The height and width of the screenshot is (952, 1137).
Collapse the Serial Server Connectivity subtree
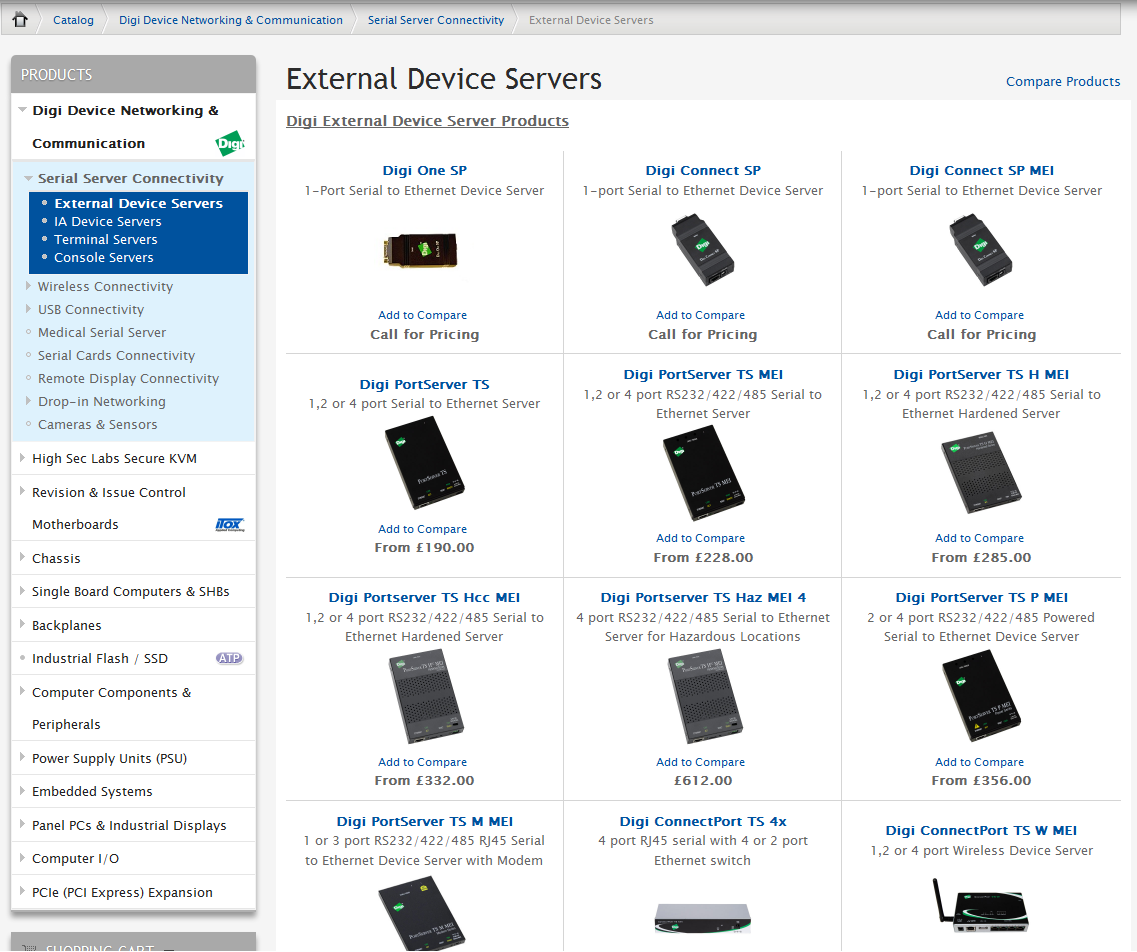(28, 178)
